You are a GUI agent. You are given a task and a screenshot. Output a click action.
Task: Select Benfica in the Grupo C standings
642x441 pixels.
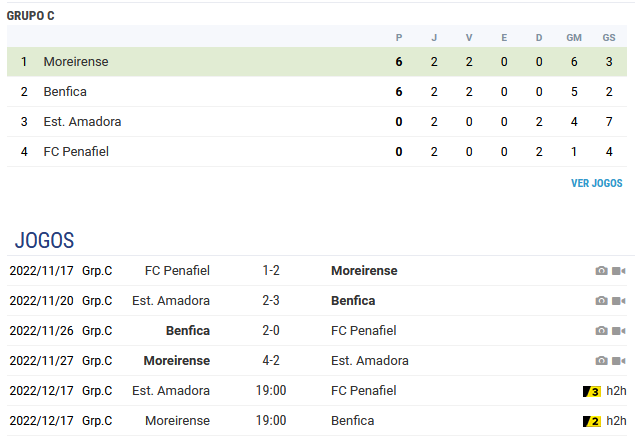(x=65, y=92)
